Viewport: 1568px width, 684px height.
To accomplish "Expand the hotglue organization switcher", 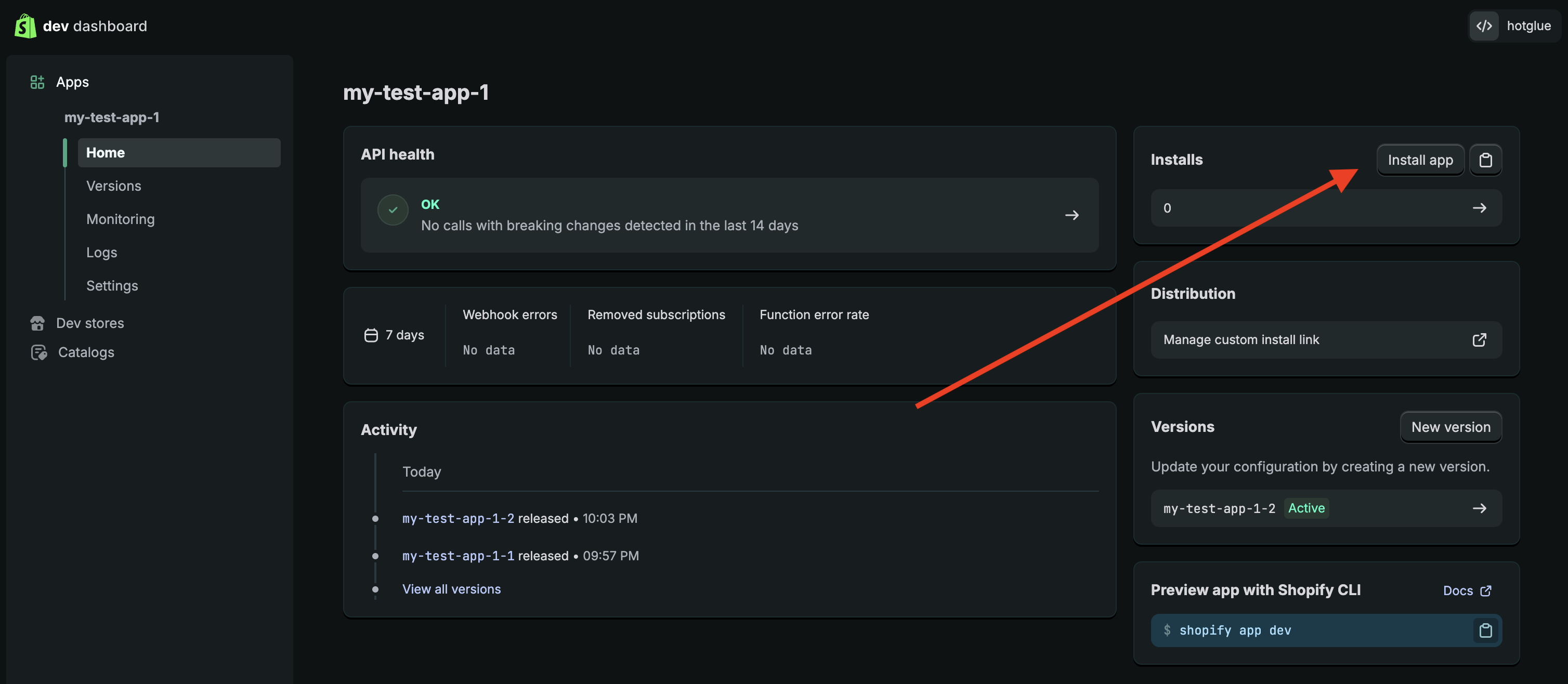I will (1528, 26).
